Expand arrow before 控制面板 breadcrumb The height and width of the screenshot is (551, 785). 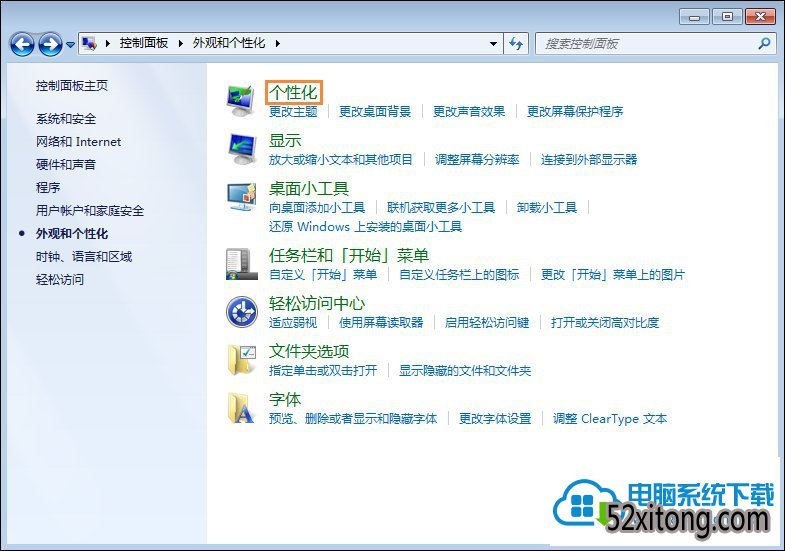[x=108, y=44]
